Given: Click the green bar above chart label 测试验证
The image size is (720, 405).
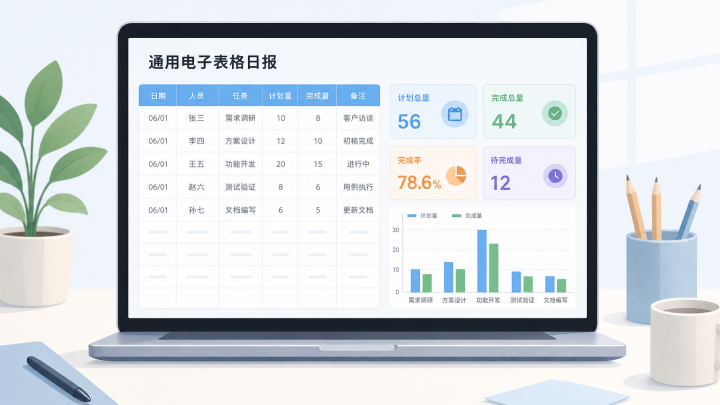Looking at the screenshot, I should [528, 284].
